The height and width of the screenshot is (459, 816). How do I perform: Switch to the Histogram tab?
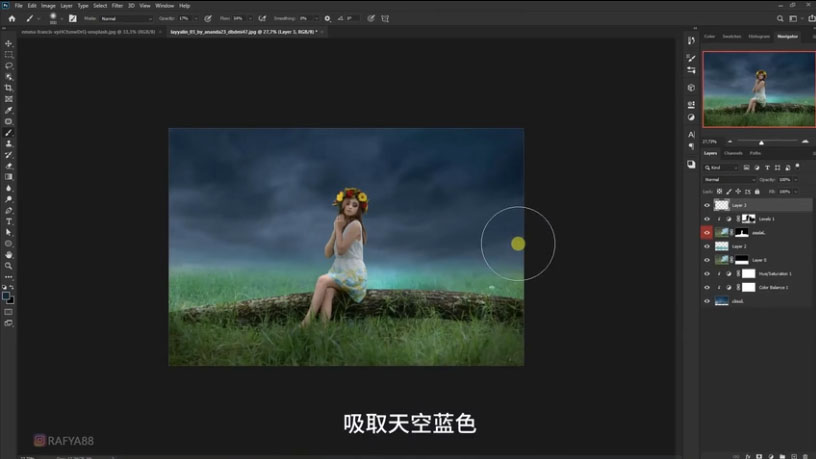pos(759,36)
